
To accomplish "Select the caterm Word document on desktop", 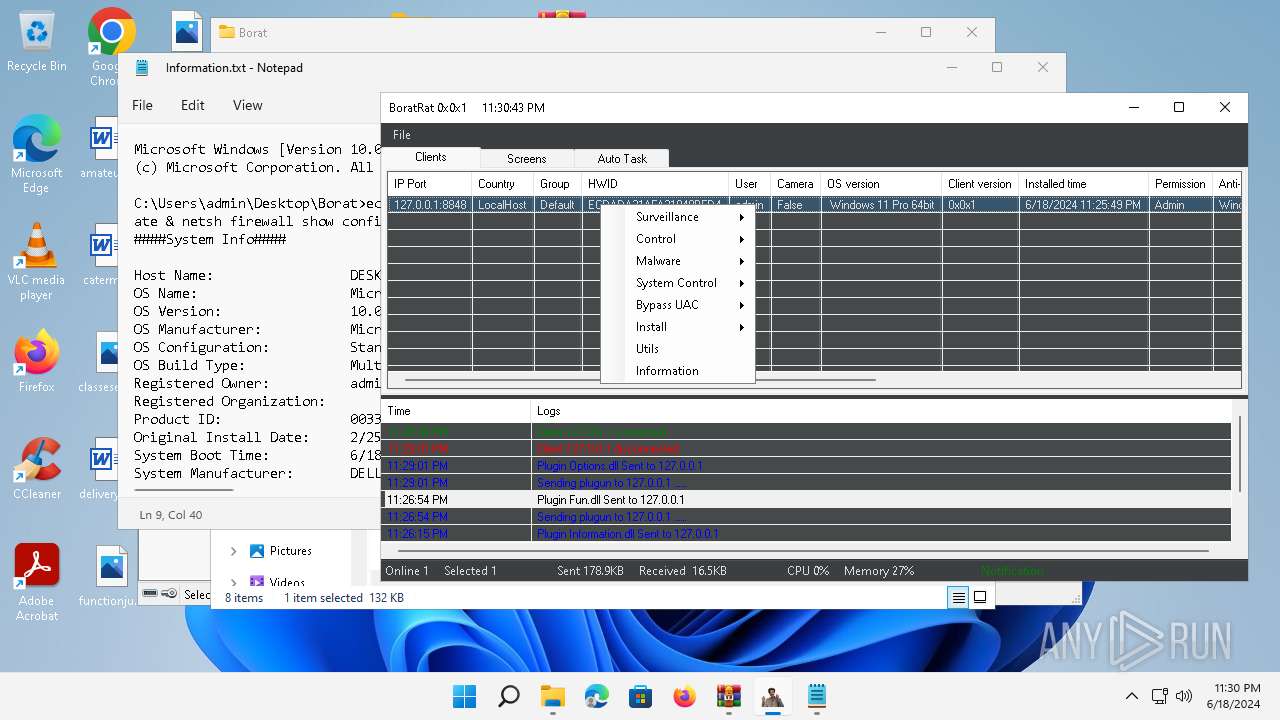I will (102, 255).
